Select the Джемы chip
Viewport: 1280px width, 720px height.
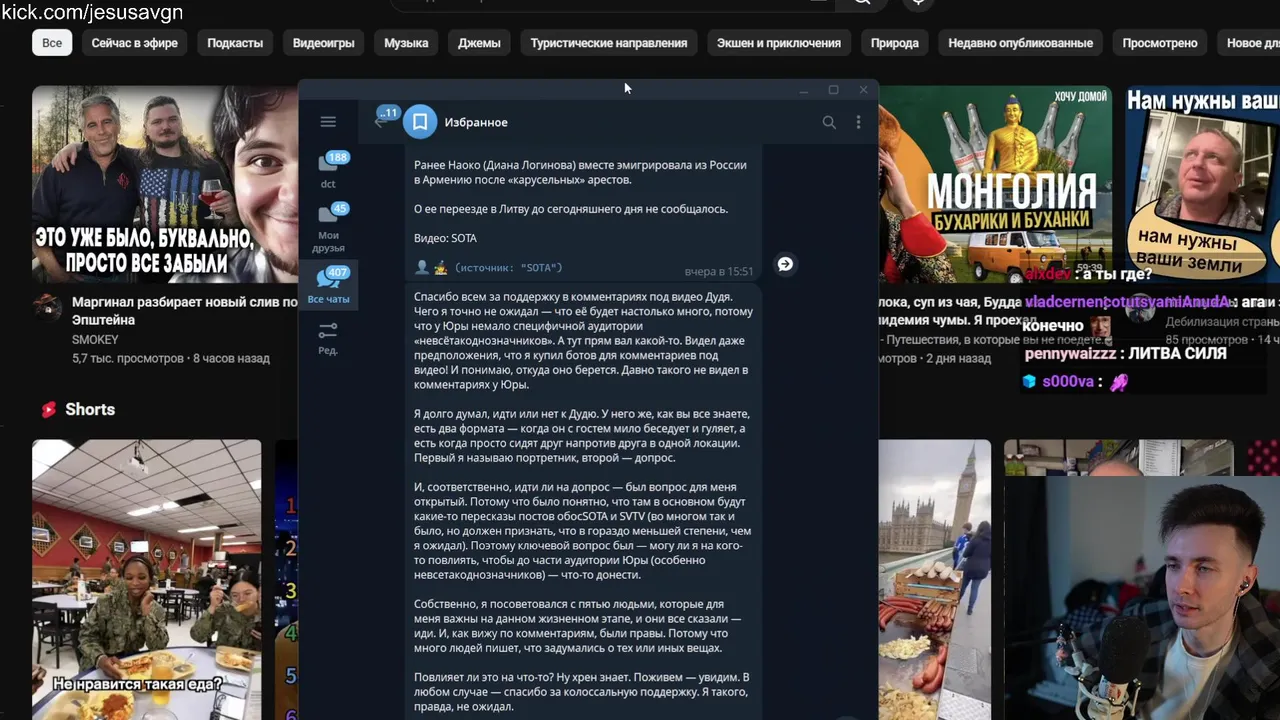pyautogui.click(x=479, y=43)
